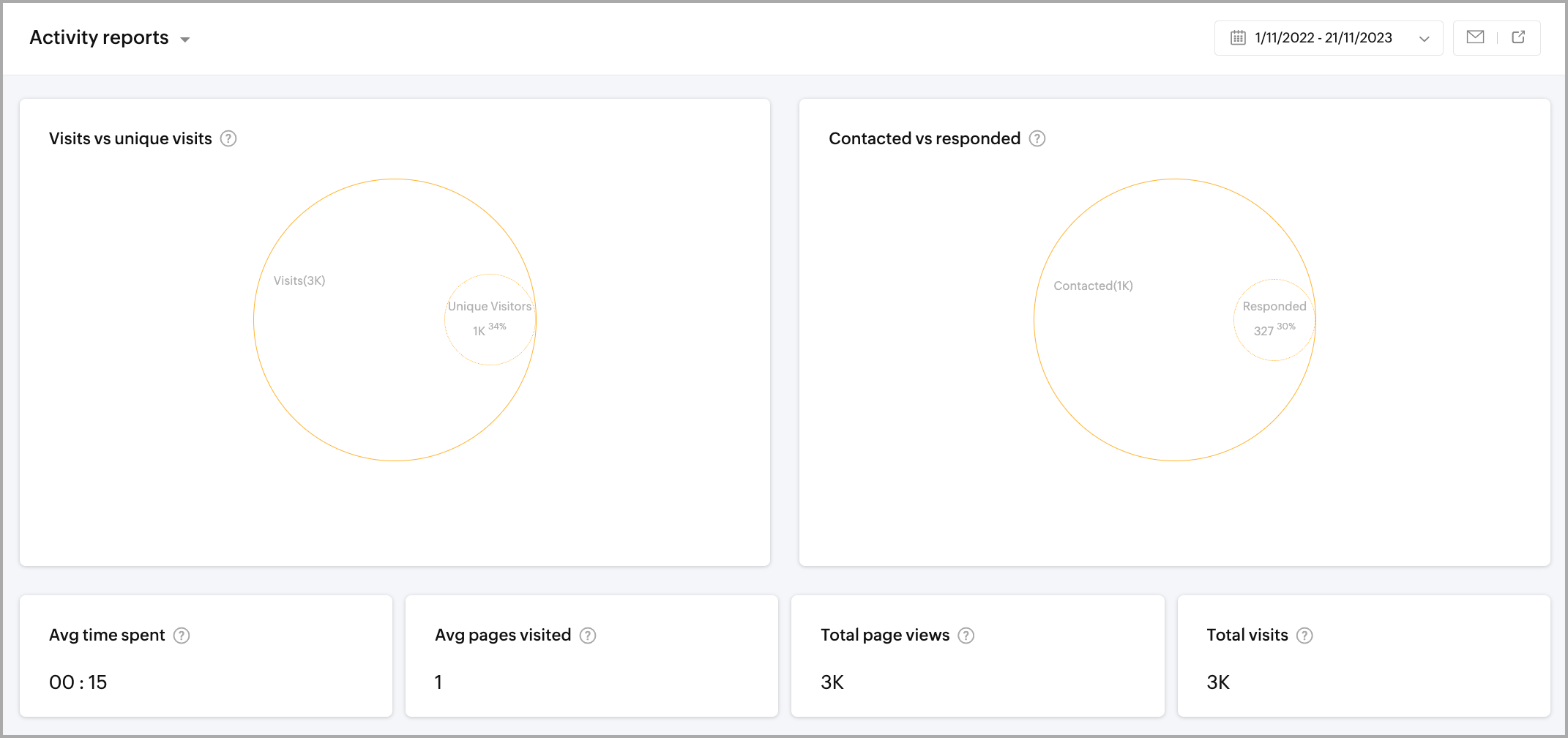Screen dimensions: 1568x738
Task: Show help info for Total visits
Action: (x=1304, y=635)
